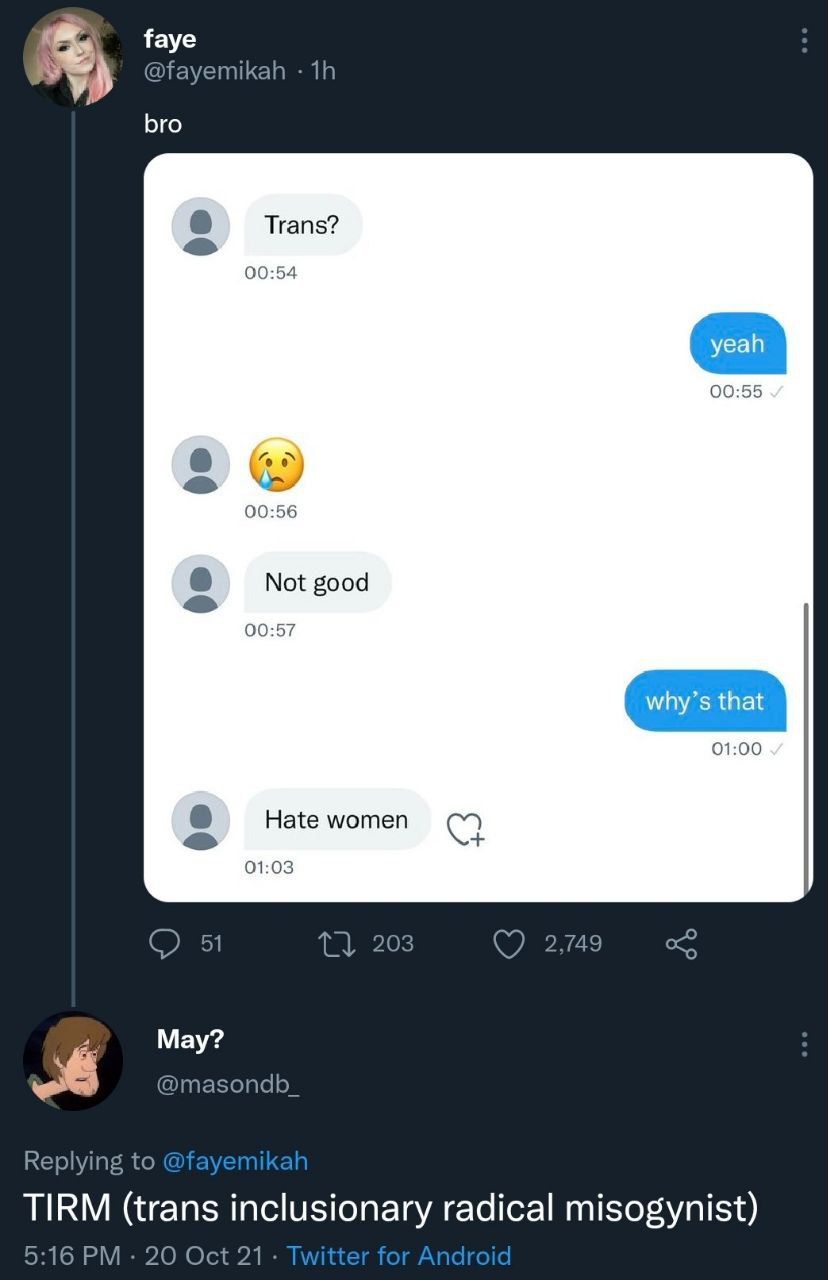Click the 'Trans?' message bubble
Screen dimensions: 828x1280
click(x=302, y=225)
